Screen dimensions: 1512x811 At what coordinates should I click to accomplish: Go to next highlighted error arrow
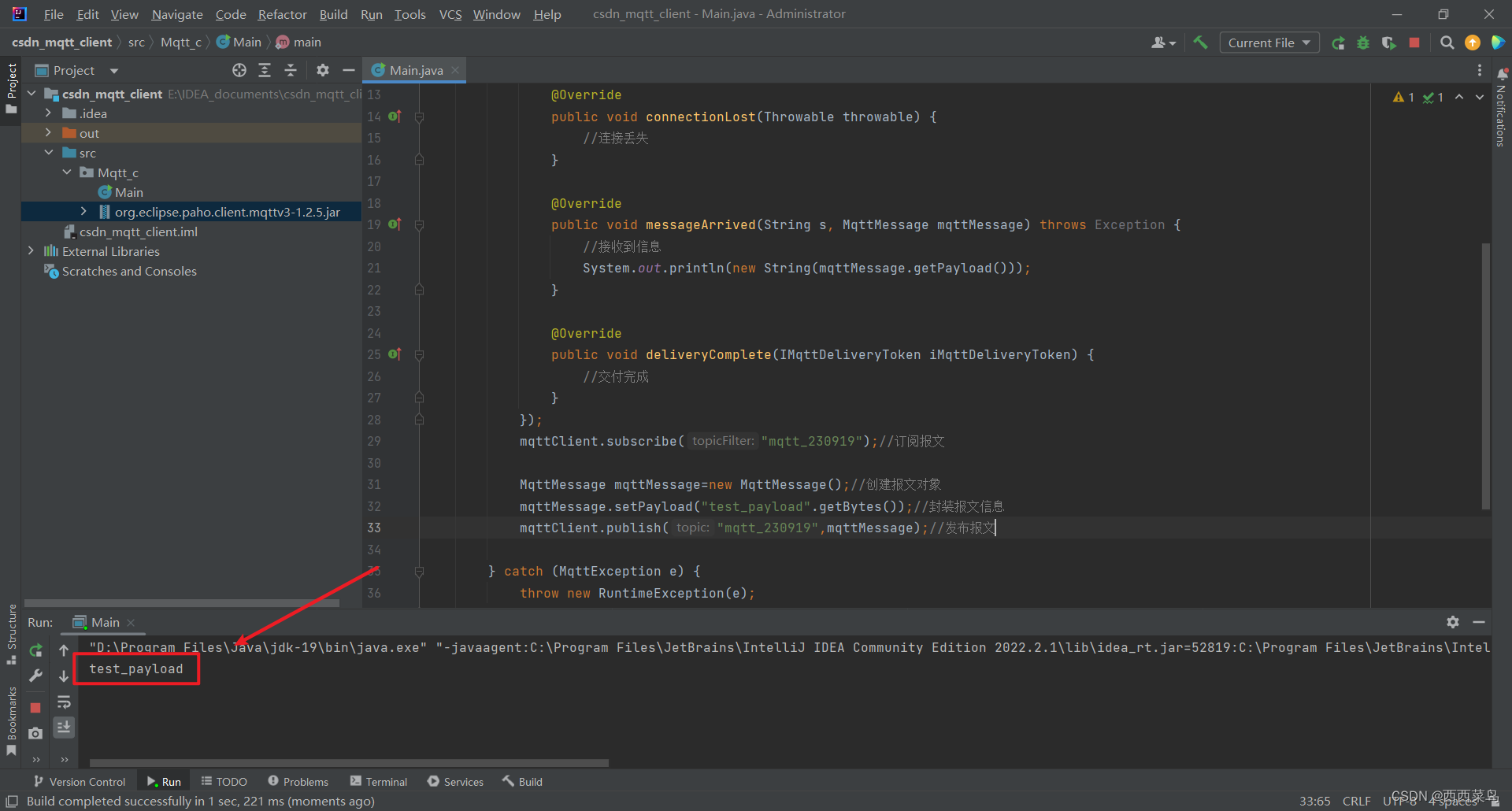tap(1480, 97)
